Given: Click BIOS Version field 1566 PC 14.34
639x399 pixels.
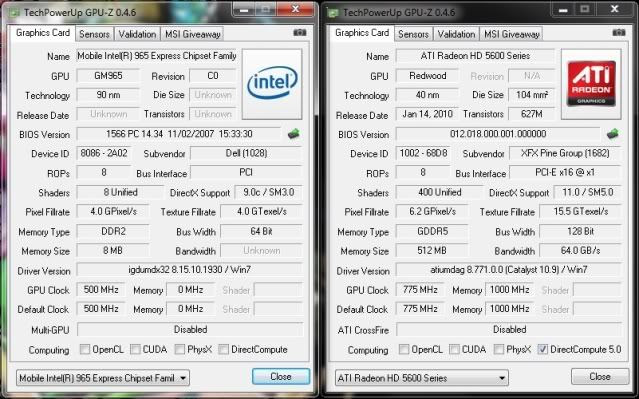Looking at the screenshot, I should coord(179,134).
